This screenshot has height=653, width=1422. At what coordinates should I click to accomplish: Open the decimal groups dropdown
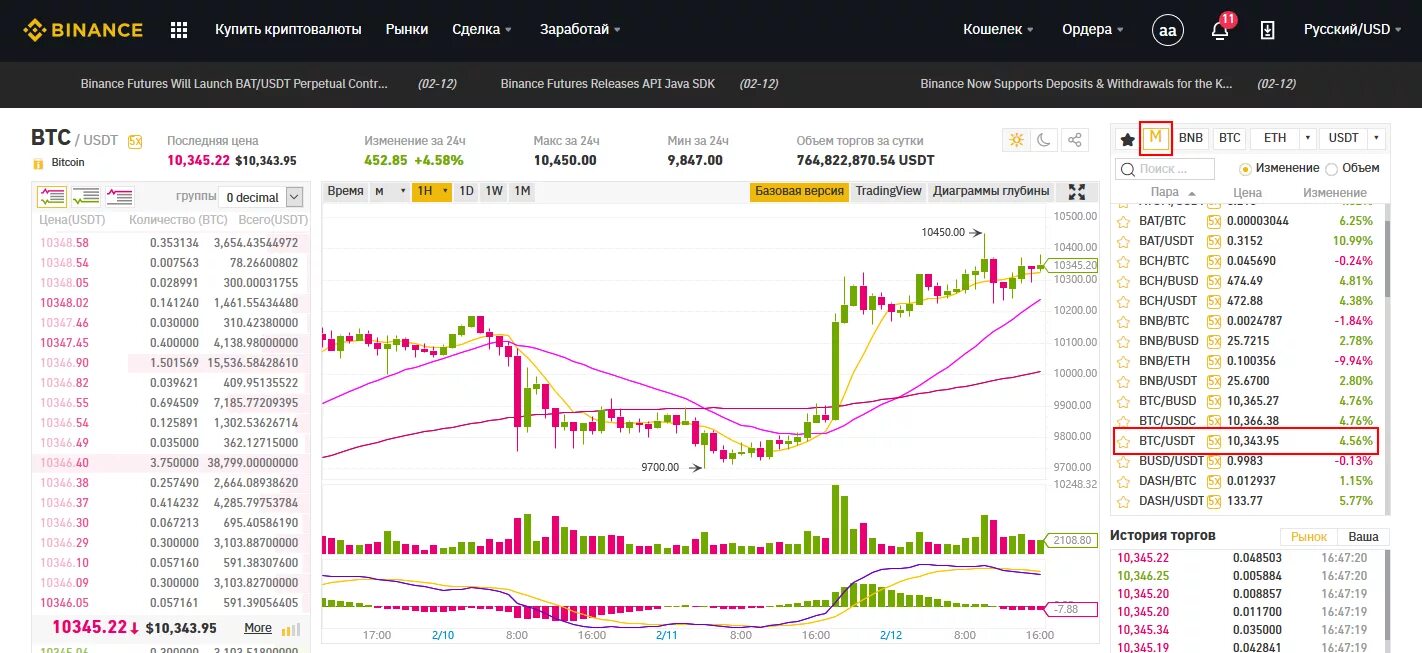pyautogui.click(x=262, y=197)
